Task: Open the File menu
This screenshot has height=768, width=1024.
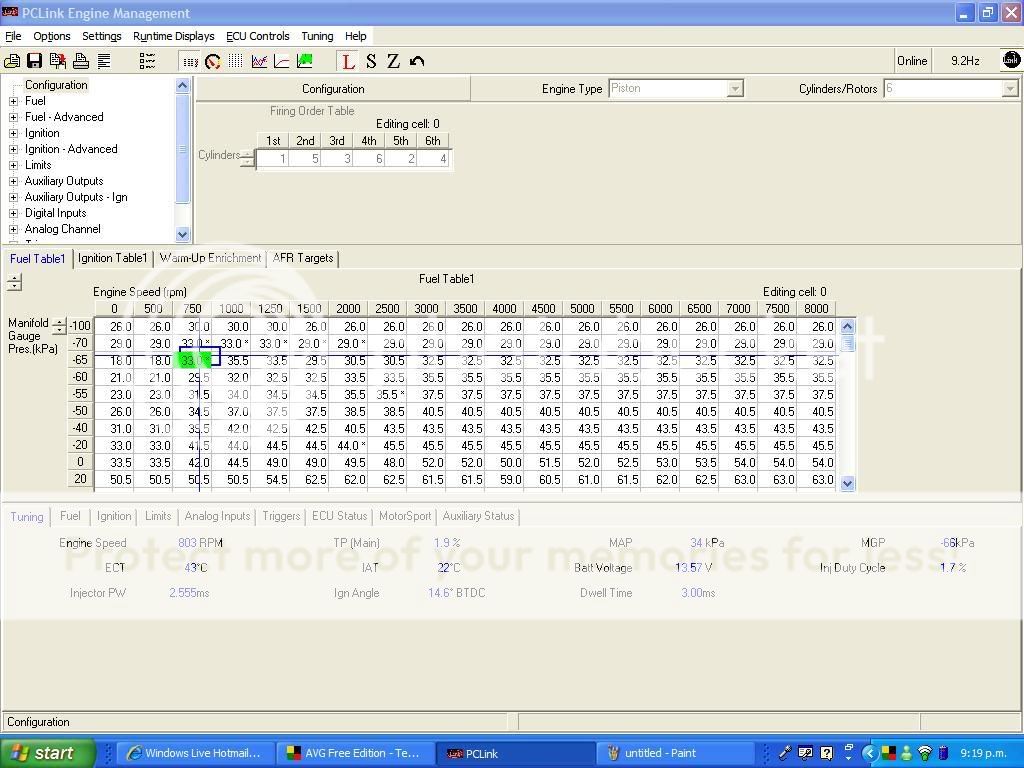Action: pyautogui.click(x=13, y=36)
